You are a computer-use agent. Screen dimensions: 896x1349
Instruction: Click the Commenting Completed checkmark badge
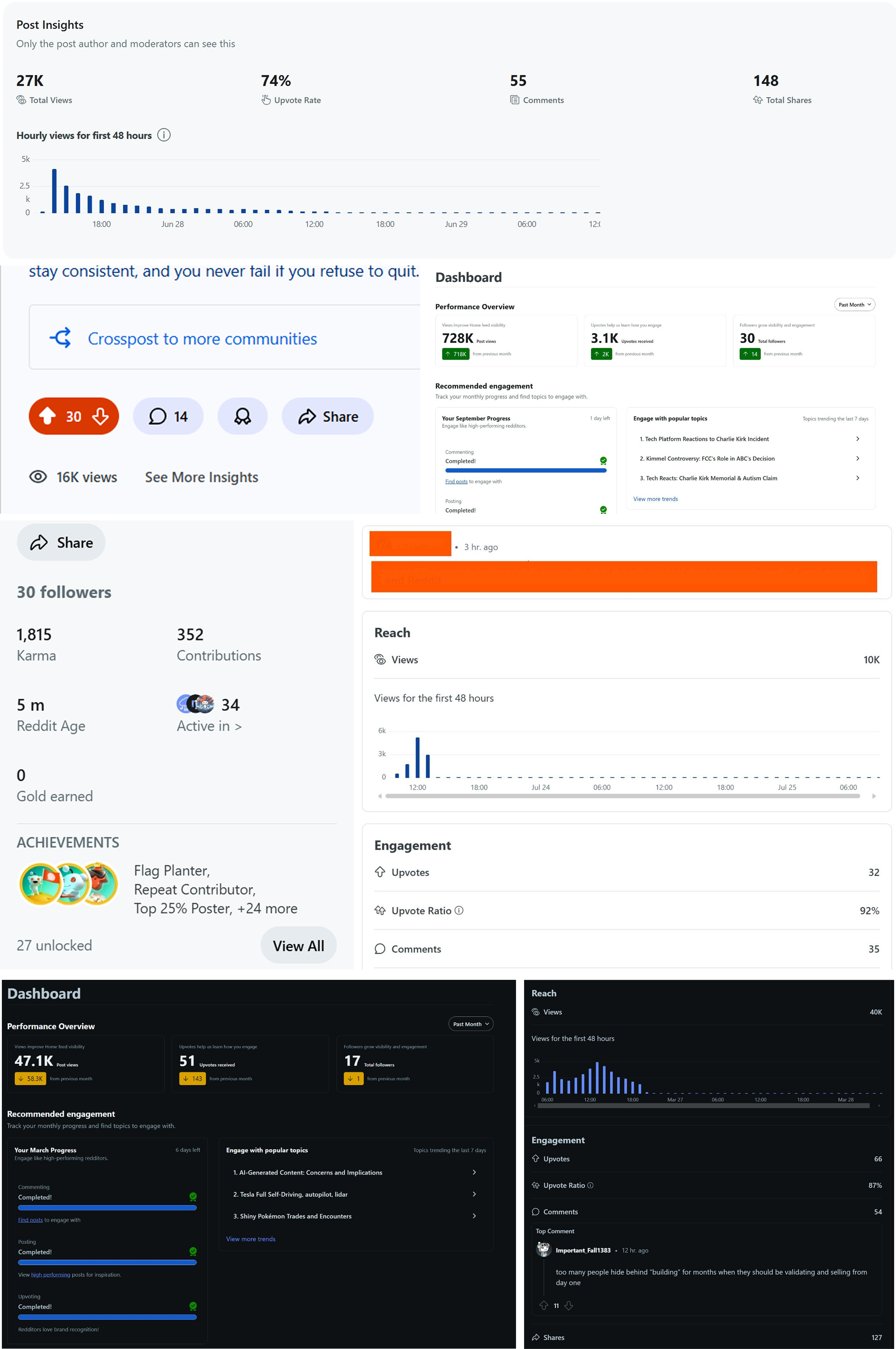(603, 461)
